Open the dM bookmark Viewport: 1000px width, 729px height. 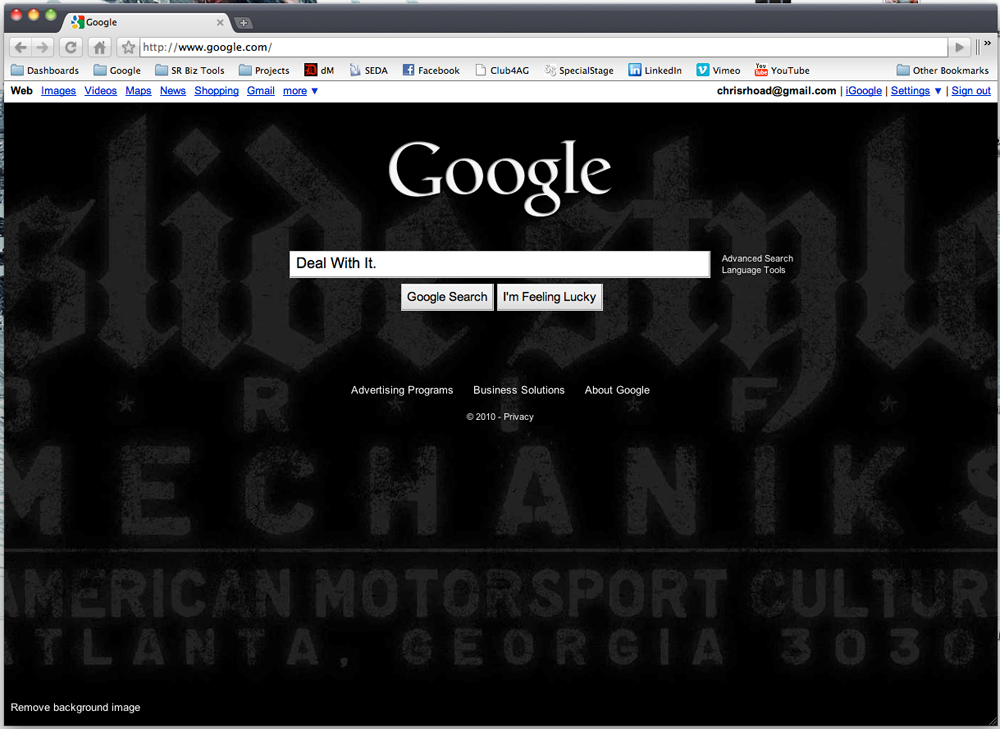pos(319,70)
